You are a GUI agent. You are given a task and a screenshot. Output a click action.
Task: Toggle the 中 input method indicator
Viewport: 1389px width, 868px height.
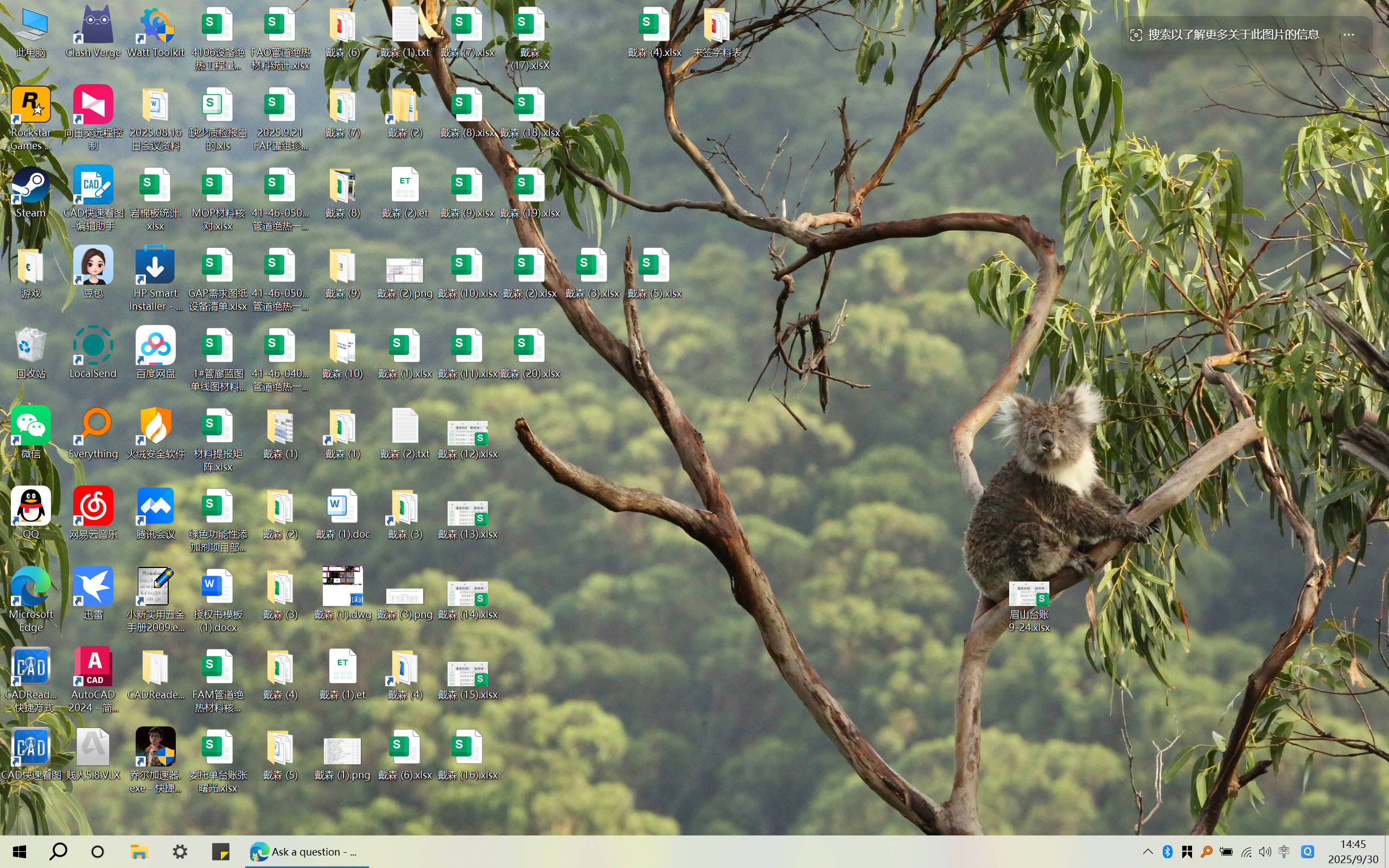pos(1284,852)
